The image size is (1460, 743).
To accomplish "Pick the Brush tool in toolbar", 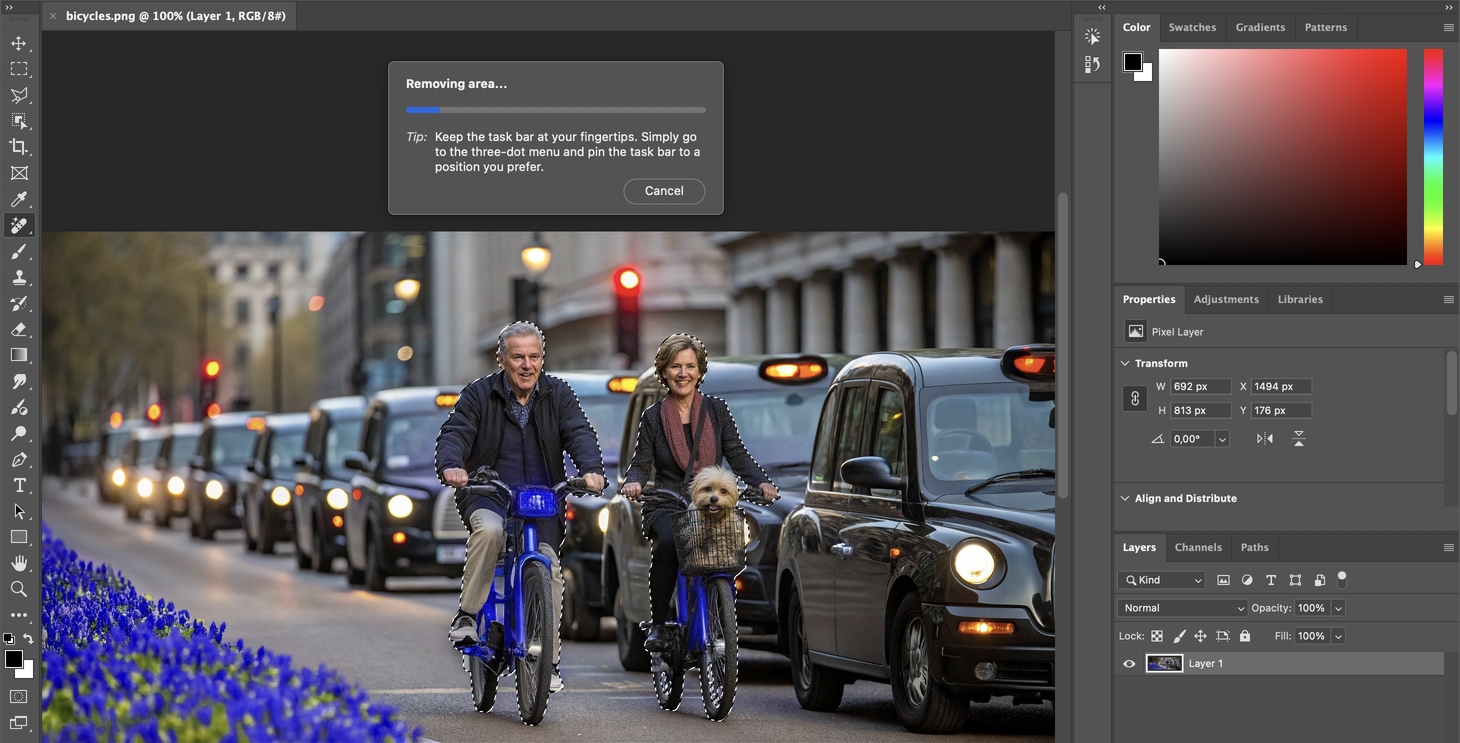I will pyautogui.click(x=19, y=252).
